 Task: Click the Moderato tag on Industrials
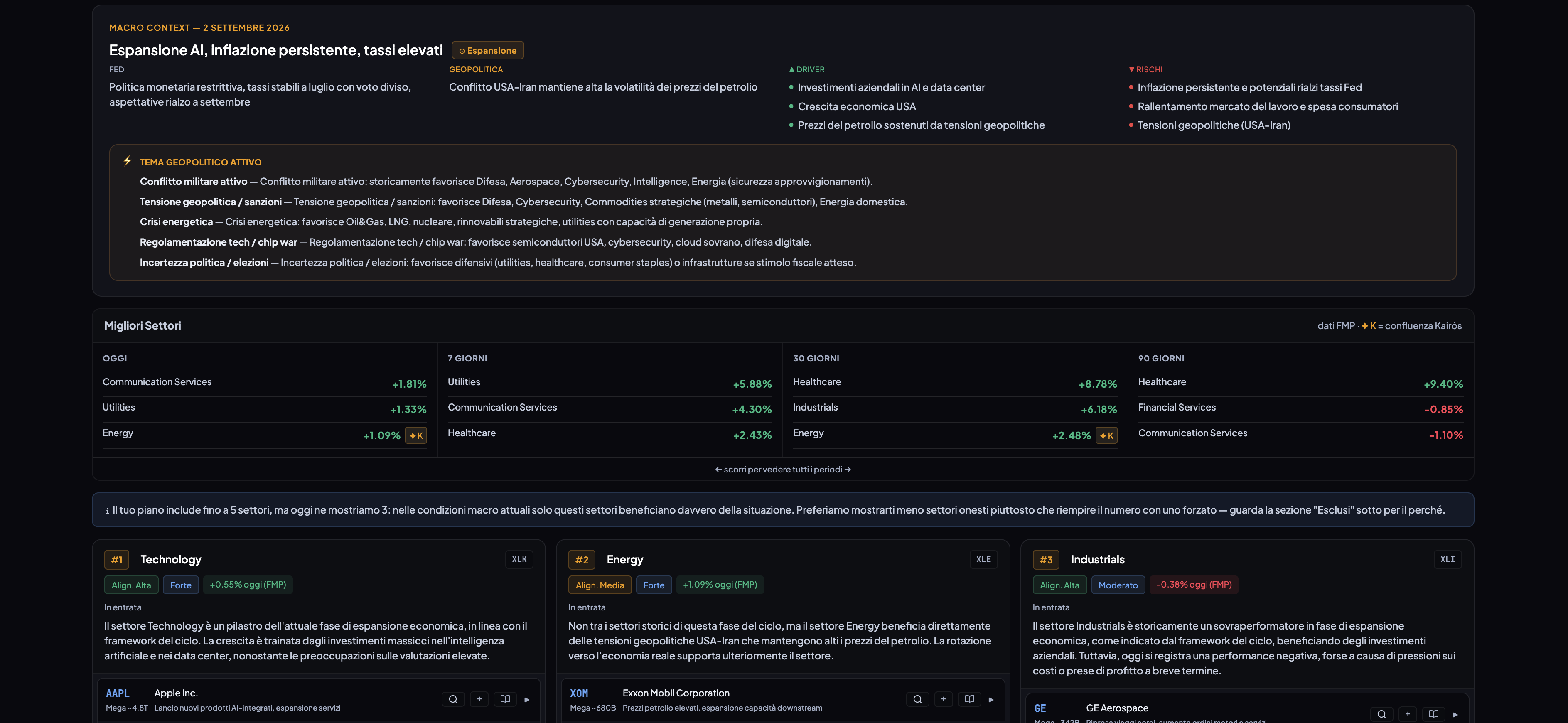point(1118,585)
